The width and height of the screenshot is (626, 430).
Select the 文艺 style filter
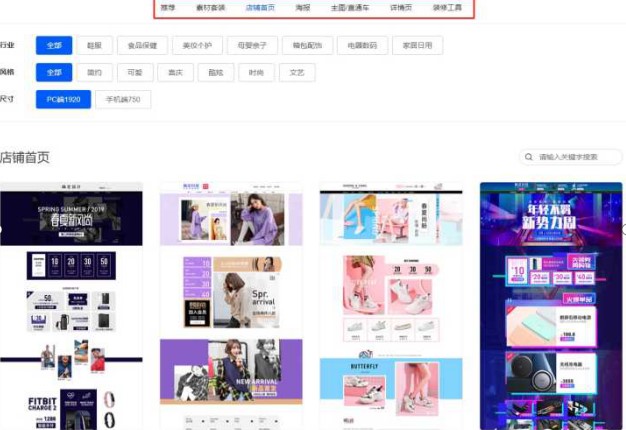297,73
